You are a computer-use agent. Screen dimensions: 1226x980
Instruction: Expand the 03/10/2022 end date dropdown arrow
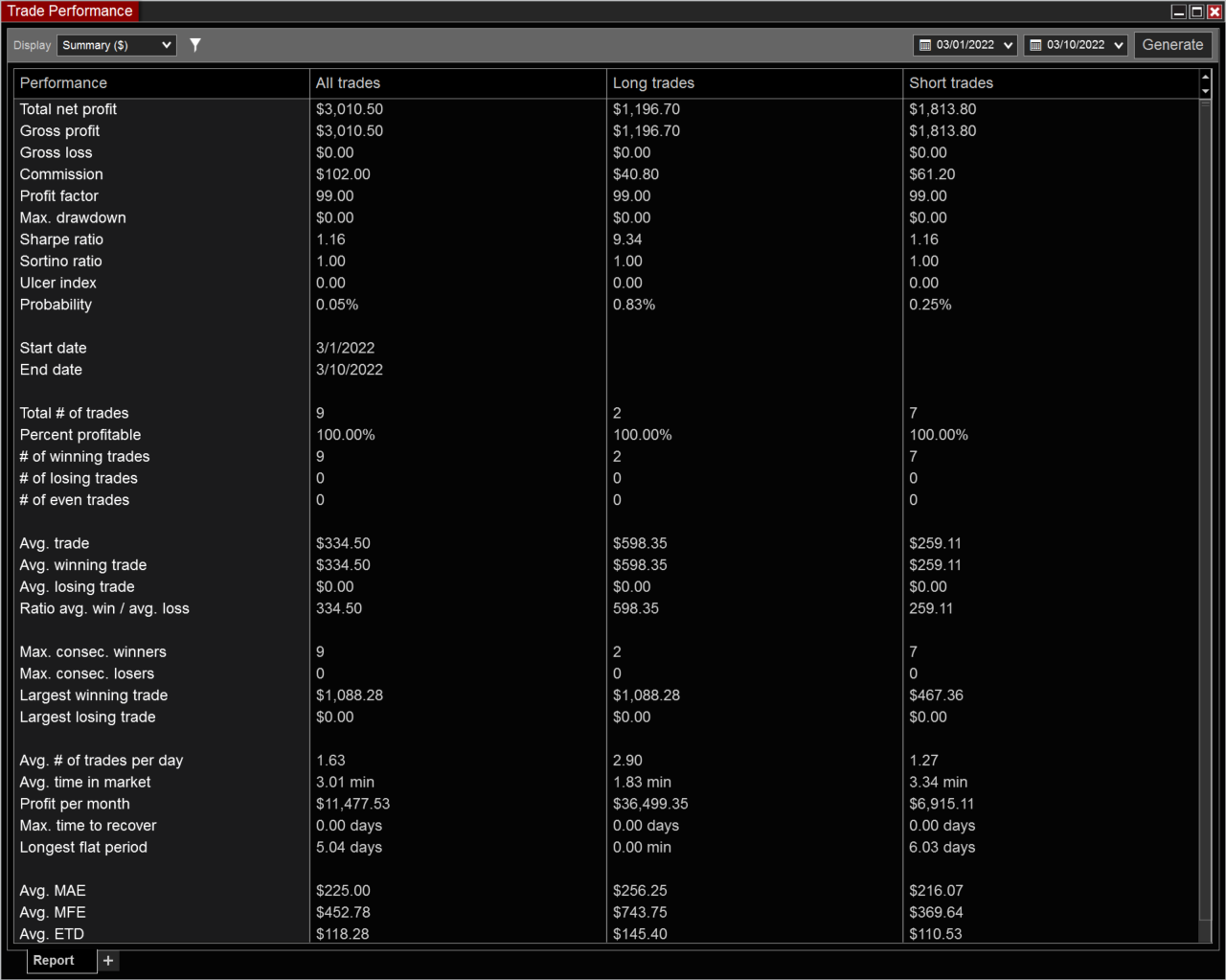[1118, 45]
